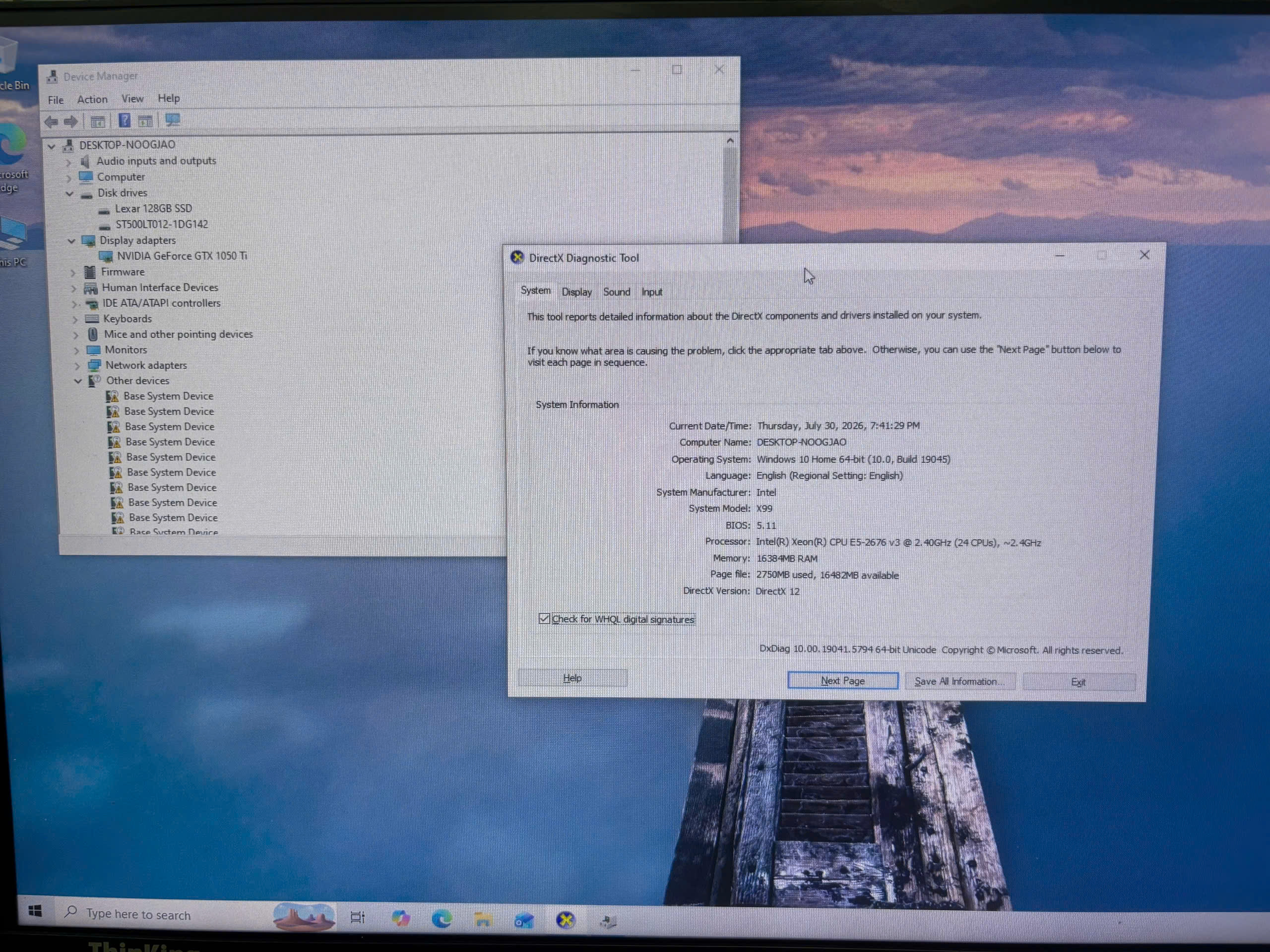Expand the Computer category

(x=69, y=178)
